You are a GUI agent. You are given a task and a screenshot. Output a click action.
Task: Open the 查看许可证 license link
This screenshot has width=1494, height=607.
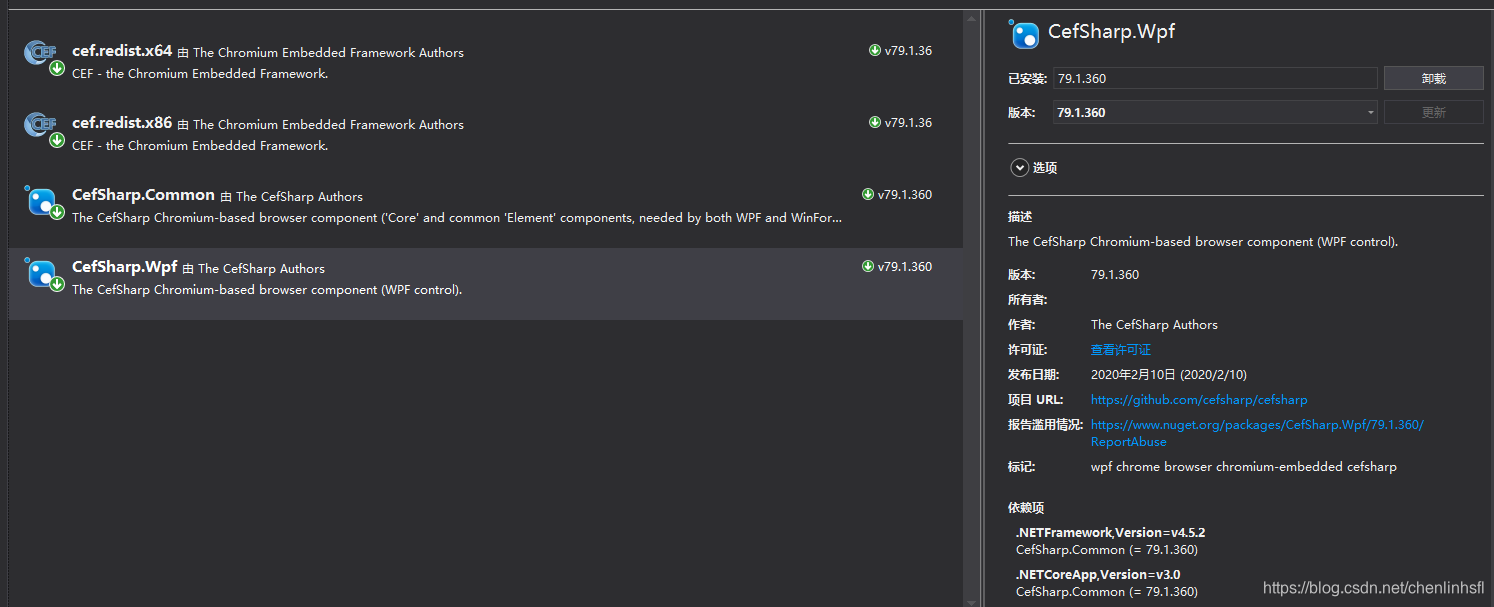[1121, 350]
